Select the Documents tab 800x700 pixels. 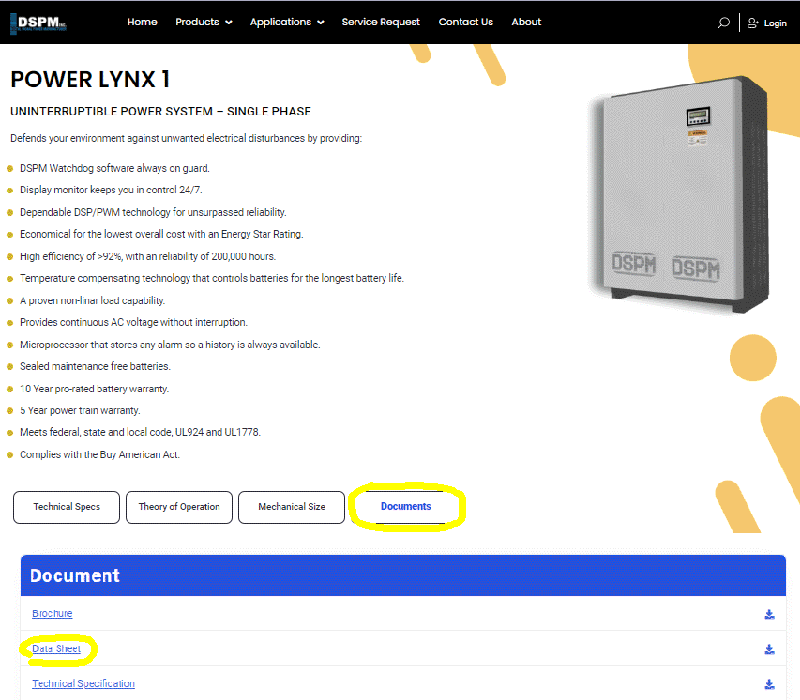point(406,507)
